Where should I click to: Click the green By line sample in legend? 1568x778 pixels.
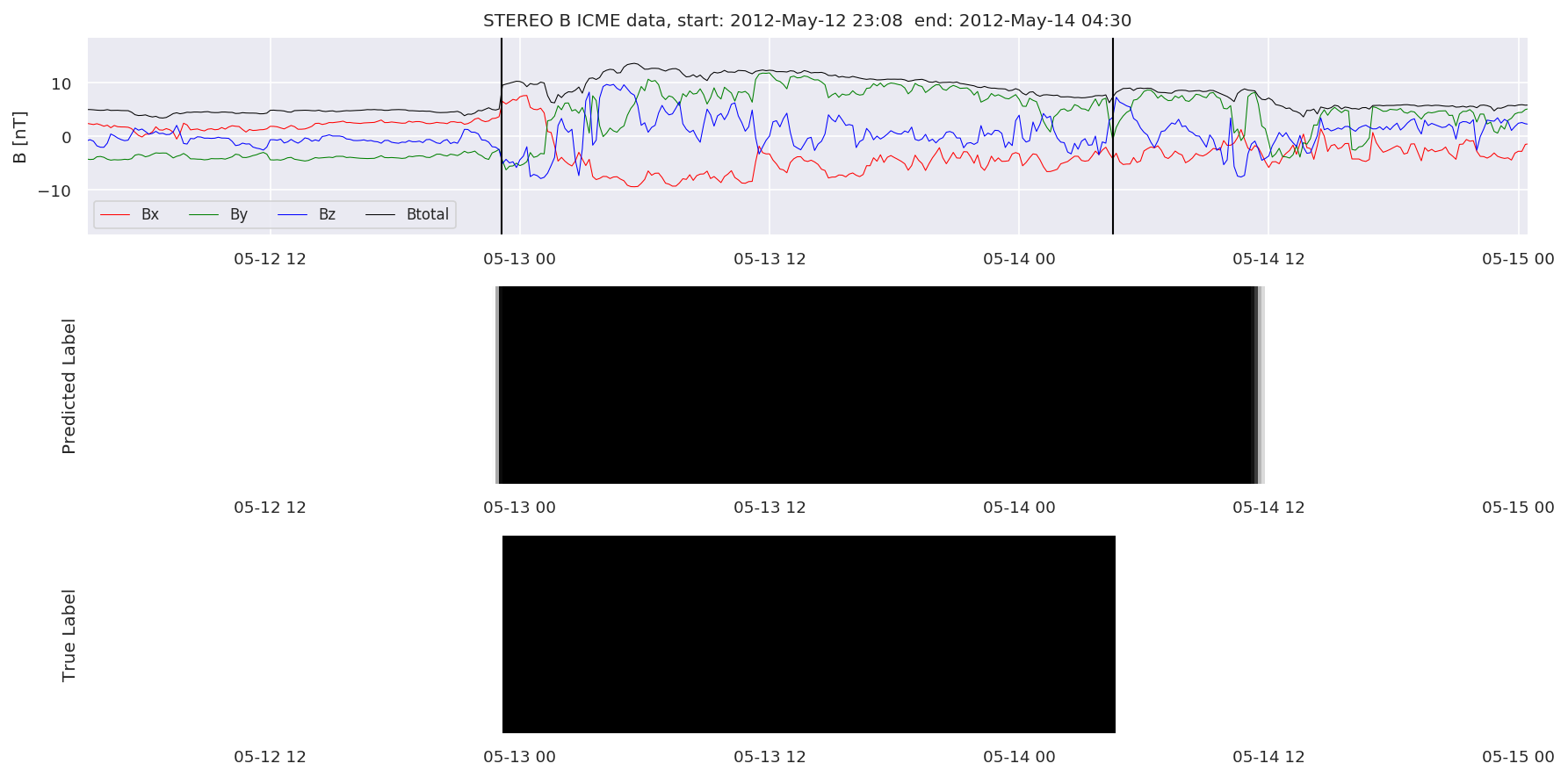click(x=204, y=215)
